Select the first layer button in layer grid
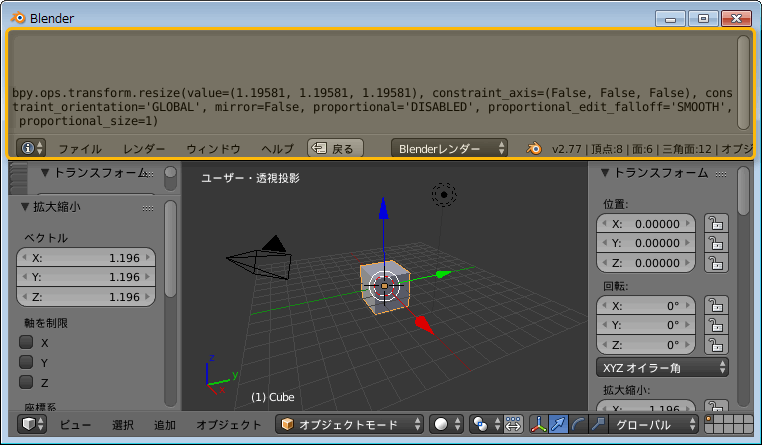Viewport: 762px width, 445px height. pyautogui.click(x=710, y=419)
